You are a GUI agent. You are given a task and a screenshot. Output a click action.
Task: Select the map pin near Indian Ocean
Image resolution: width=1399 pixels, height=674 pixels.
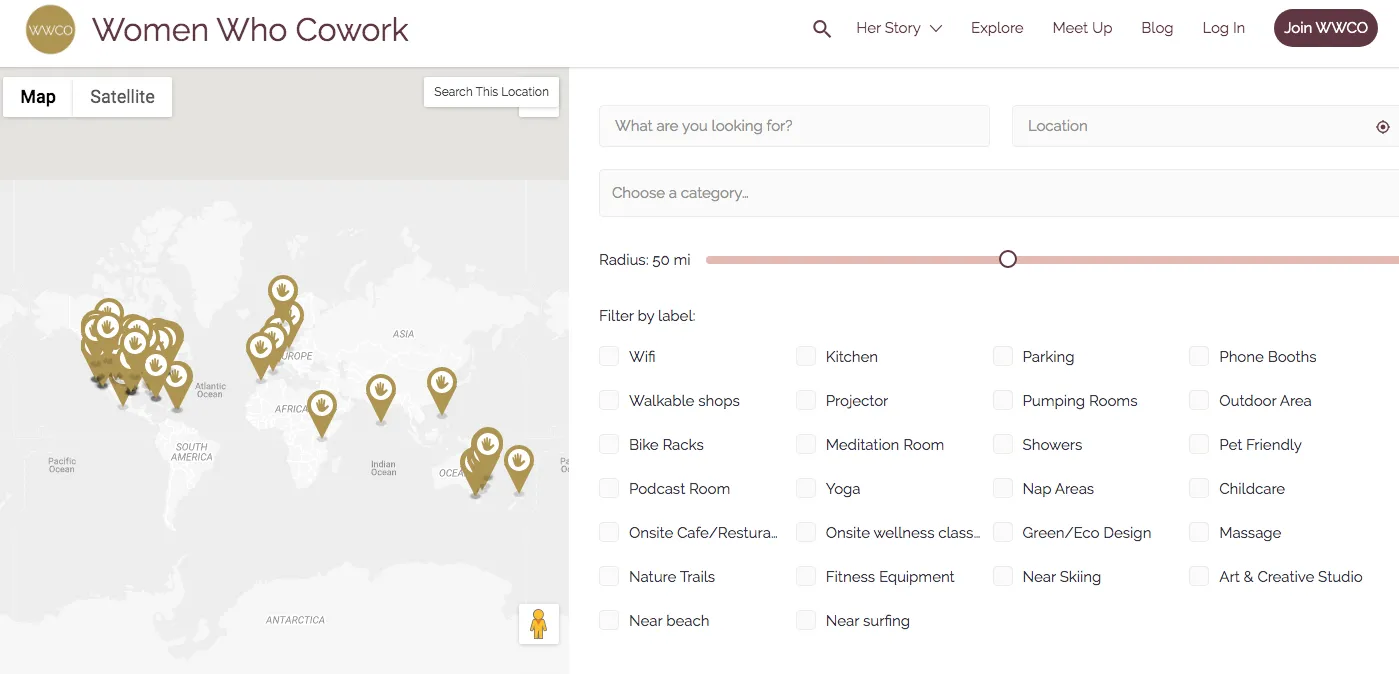[x=380, y=392]
